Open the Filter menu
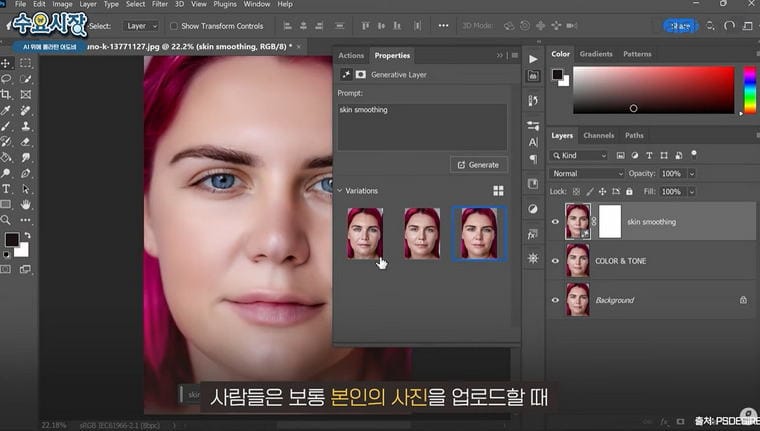This screenshot has height=431, width=760. click(x=159, y=4)
